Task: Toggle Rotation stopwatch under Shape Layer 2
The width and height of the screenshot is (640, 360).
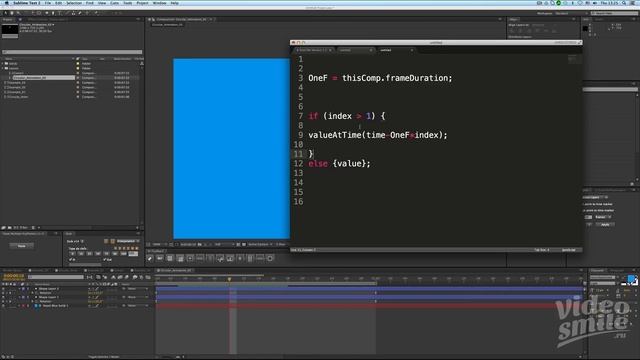Action: pos(36,293)
